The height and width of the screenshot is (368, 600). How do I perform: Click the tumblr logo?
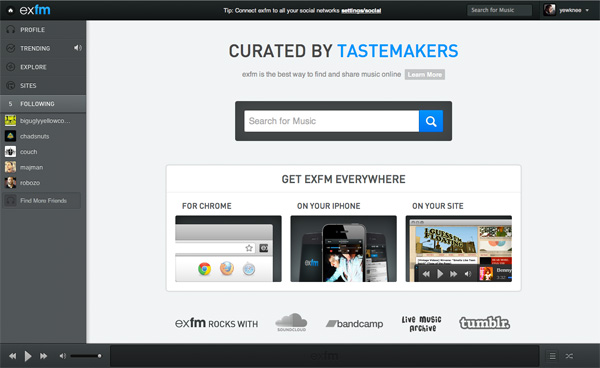pyautogui.click(x=484, y=323)
